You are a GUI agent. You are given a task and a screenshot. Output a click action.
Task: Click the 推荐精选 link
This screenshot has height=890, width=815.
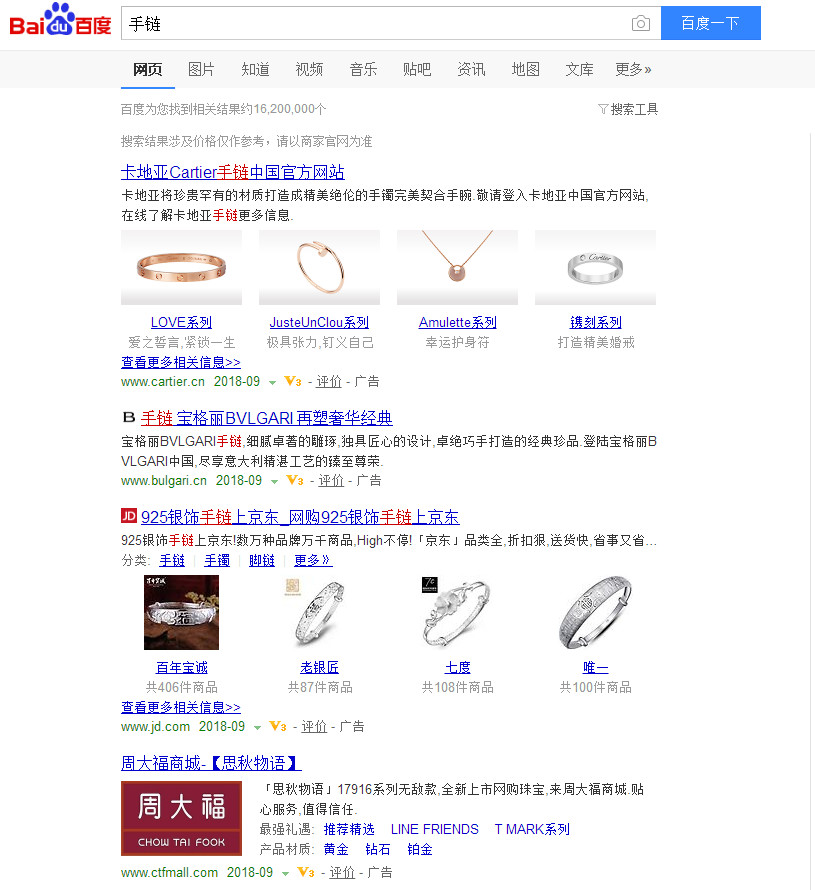[x=349, y=829]
